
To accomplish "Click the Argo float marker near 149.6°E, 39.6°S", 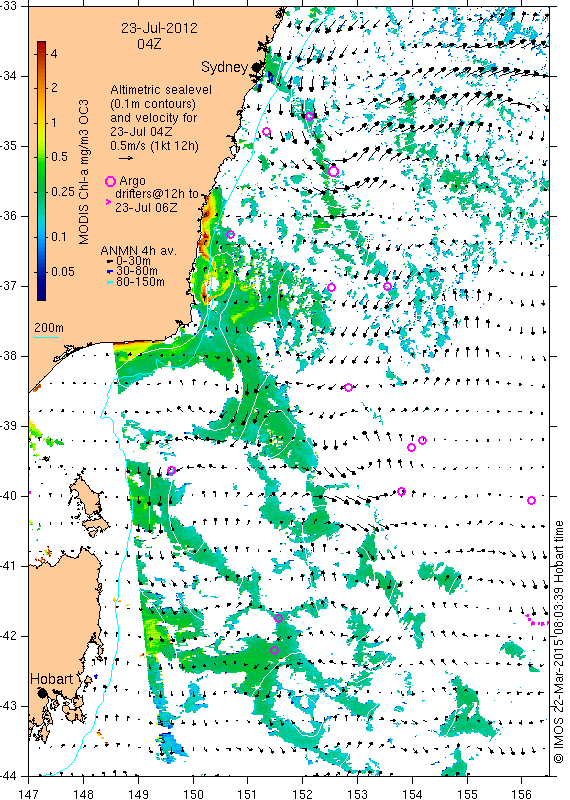I will click(171, 470).
